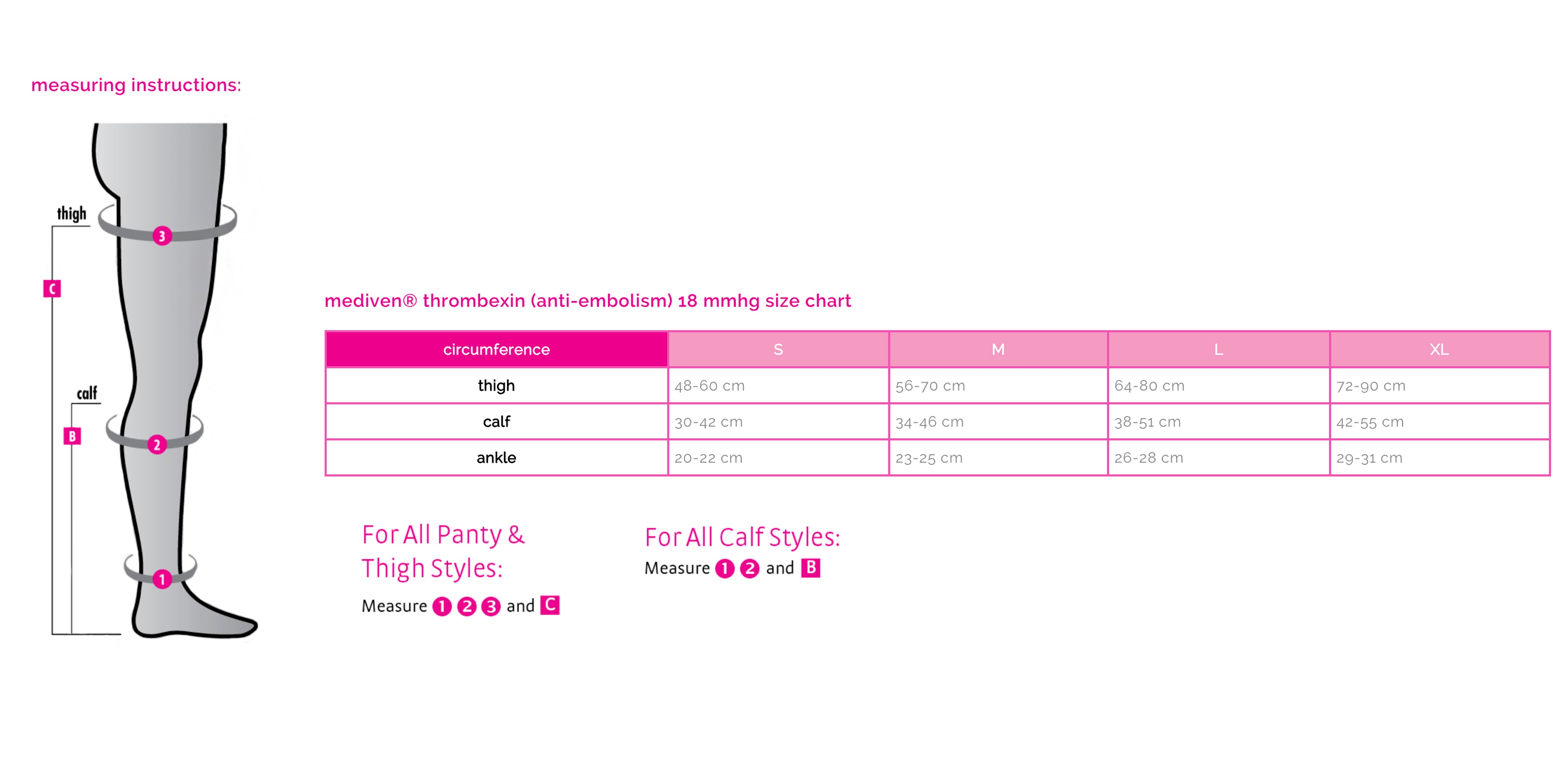1568x770 pixels.
Task: Click the ankle row label in the table
Action: pos(497,458)
